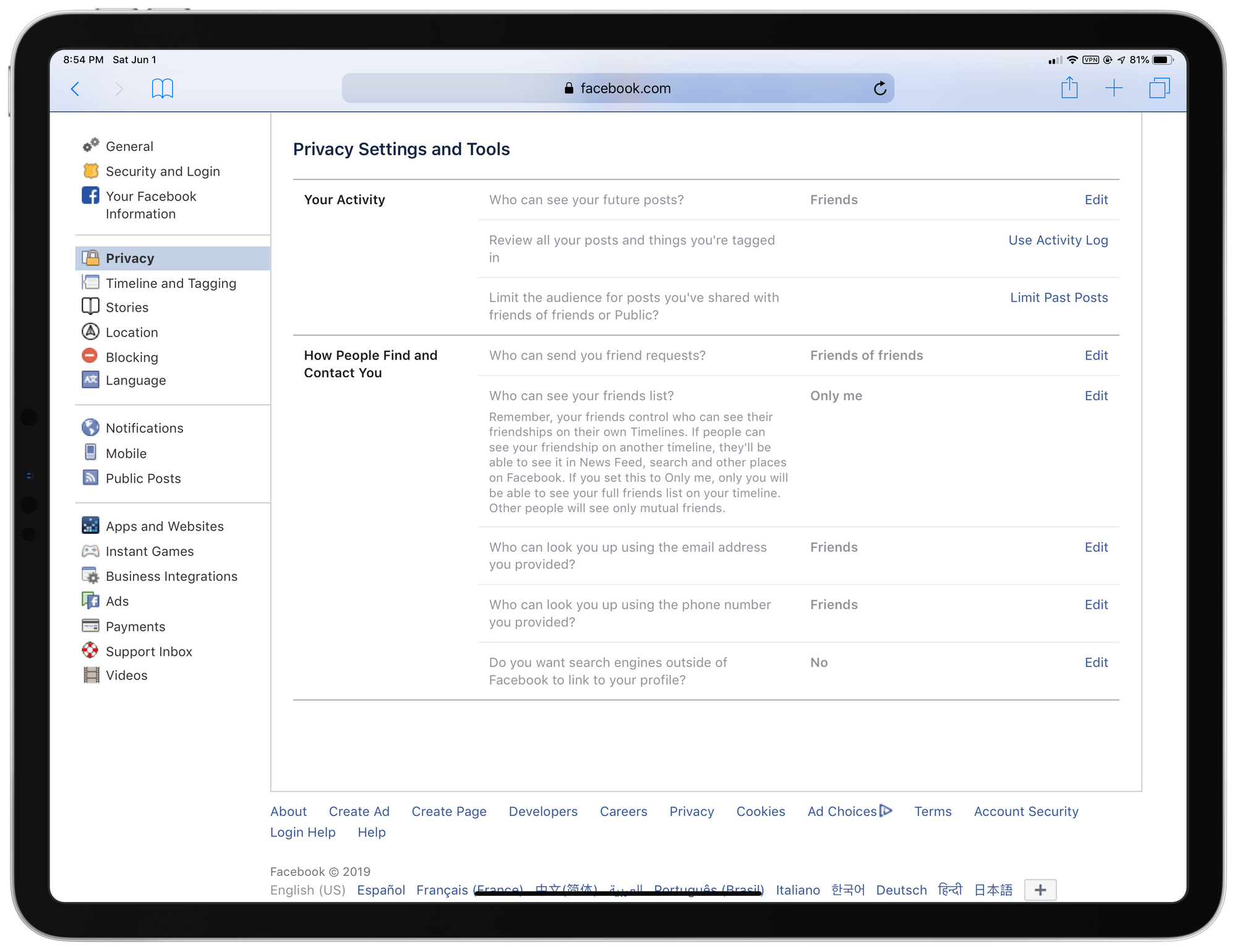Click the Instant Games controller icon
Image resolution: width=1237 pixels, height=952 pixels.
90,551
